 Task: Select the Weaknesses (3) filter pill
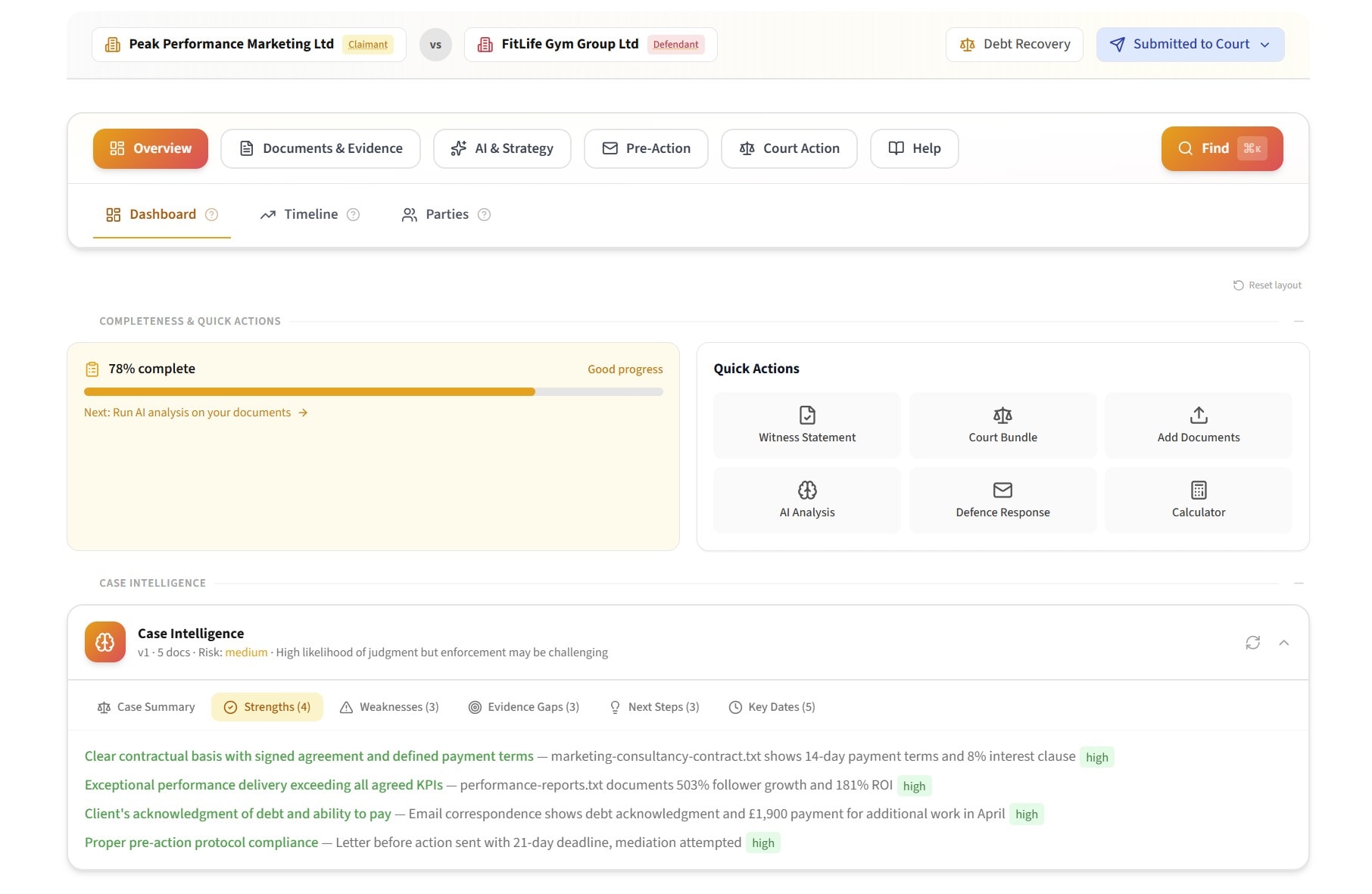pyautogui.click(x=389, y=706)
